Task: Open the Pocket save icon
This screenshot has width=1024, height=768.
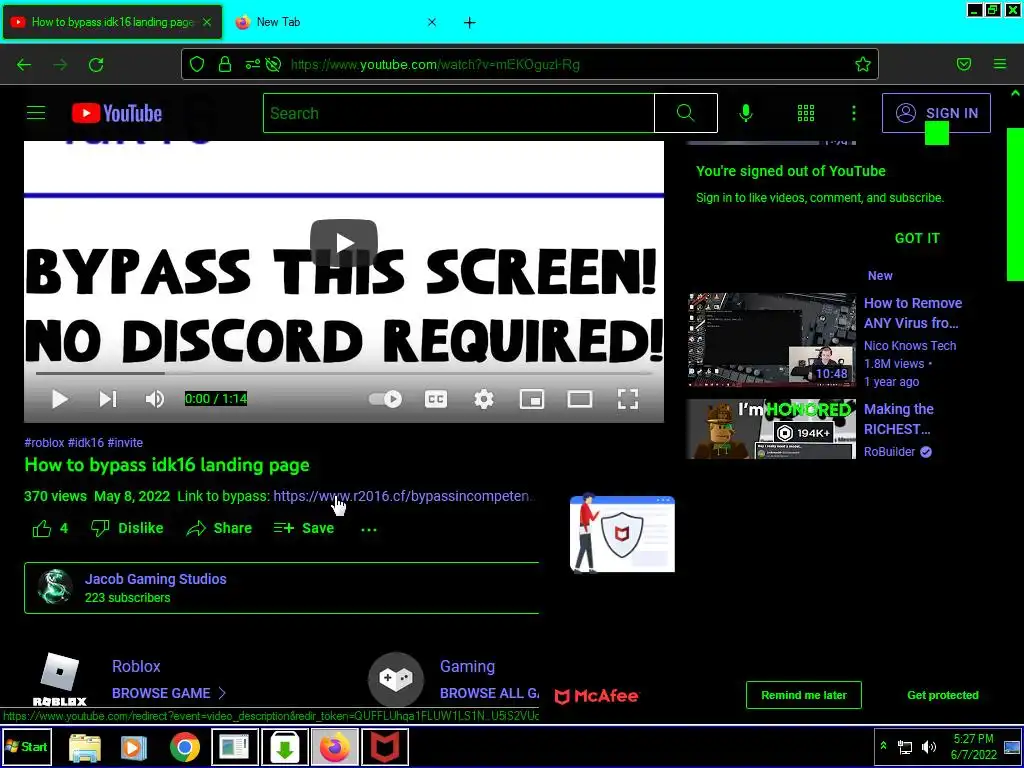Action: tap(964, 64)
